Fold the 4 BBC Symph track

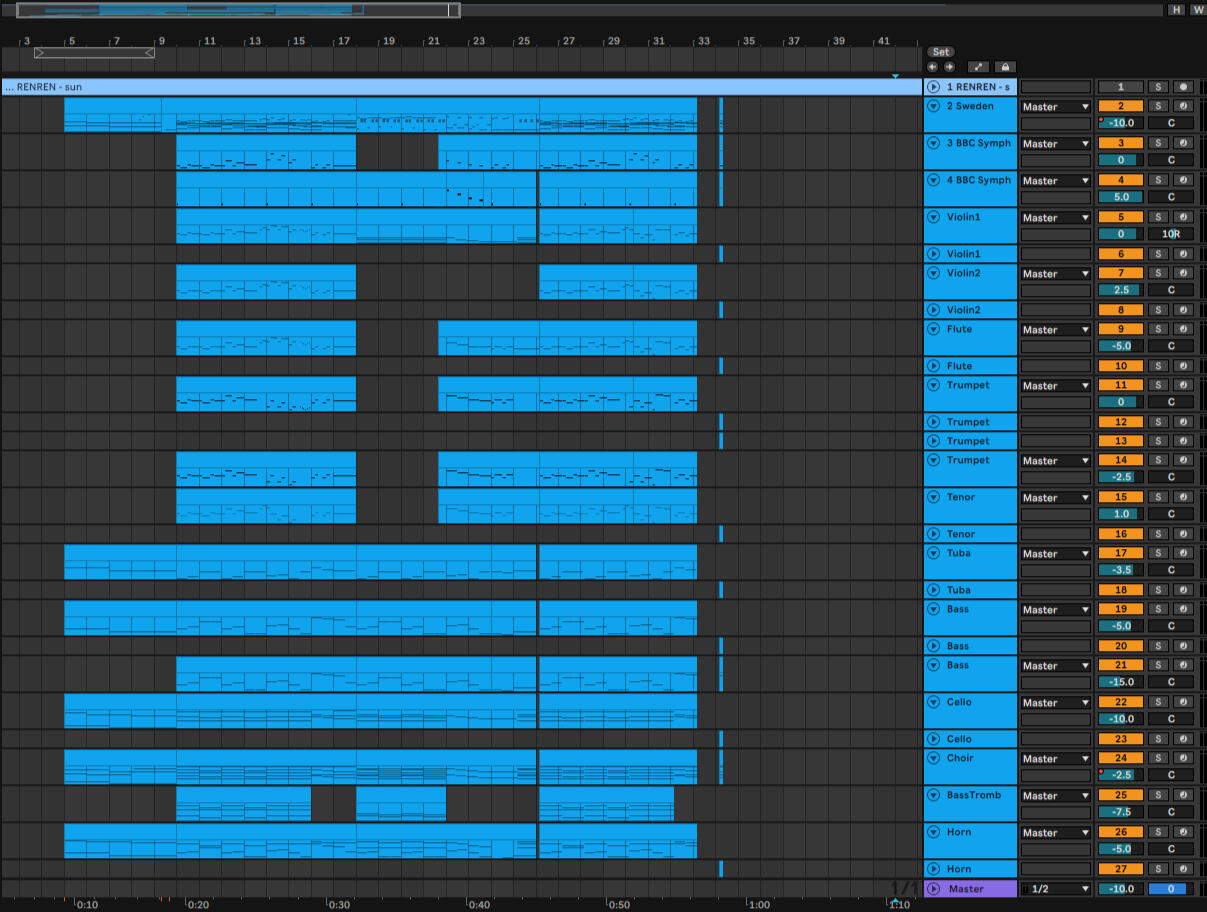coord(934,180)
